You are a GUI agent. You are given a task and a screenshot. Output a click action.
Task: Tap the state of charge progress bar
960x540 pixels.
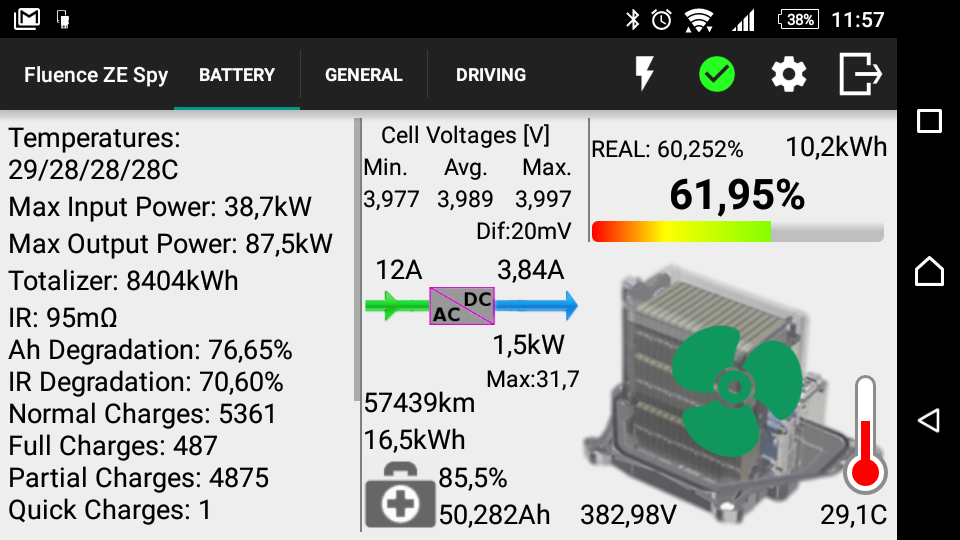point(737,232)
